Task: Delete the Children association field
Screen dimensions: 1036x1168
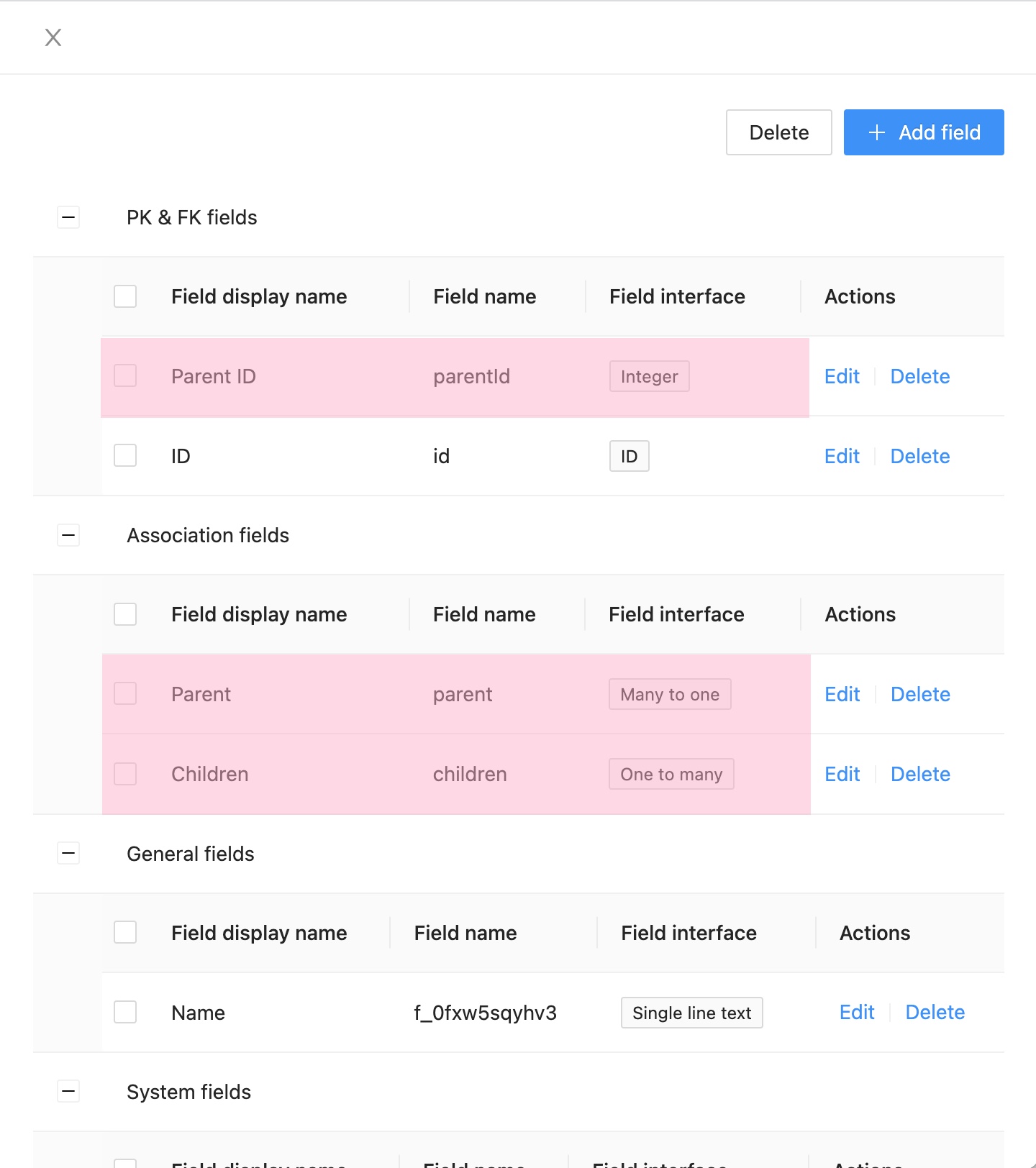Action: pos(920,774)
